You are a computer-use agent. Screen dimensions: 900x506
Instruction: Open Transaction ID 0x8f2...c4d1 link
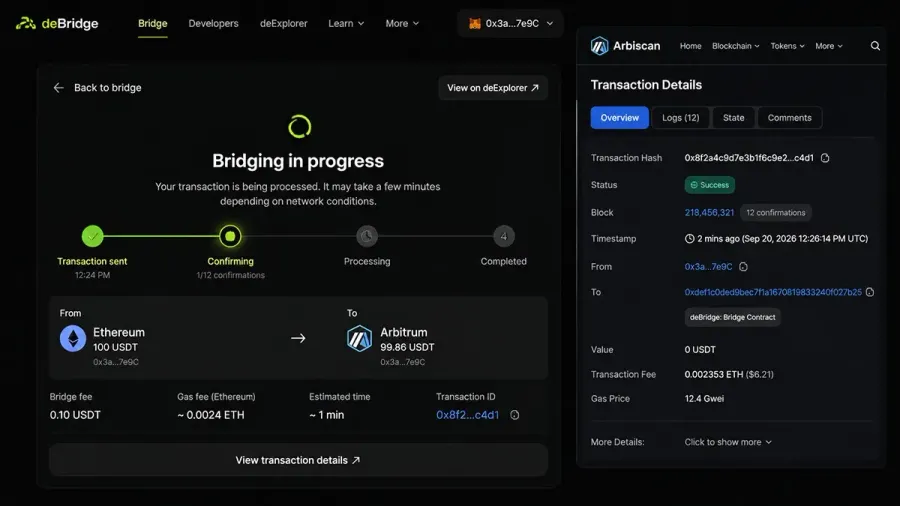pos(467,415)
